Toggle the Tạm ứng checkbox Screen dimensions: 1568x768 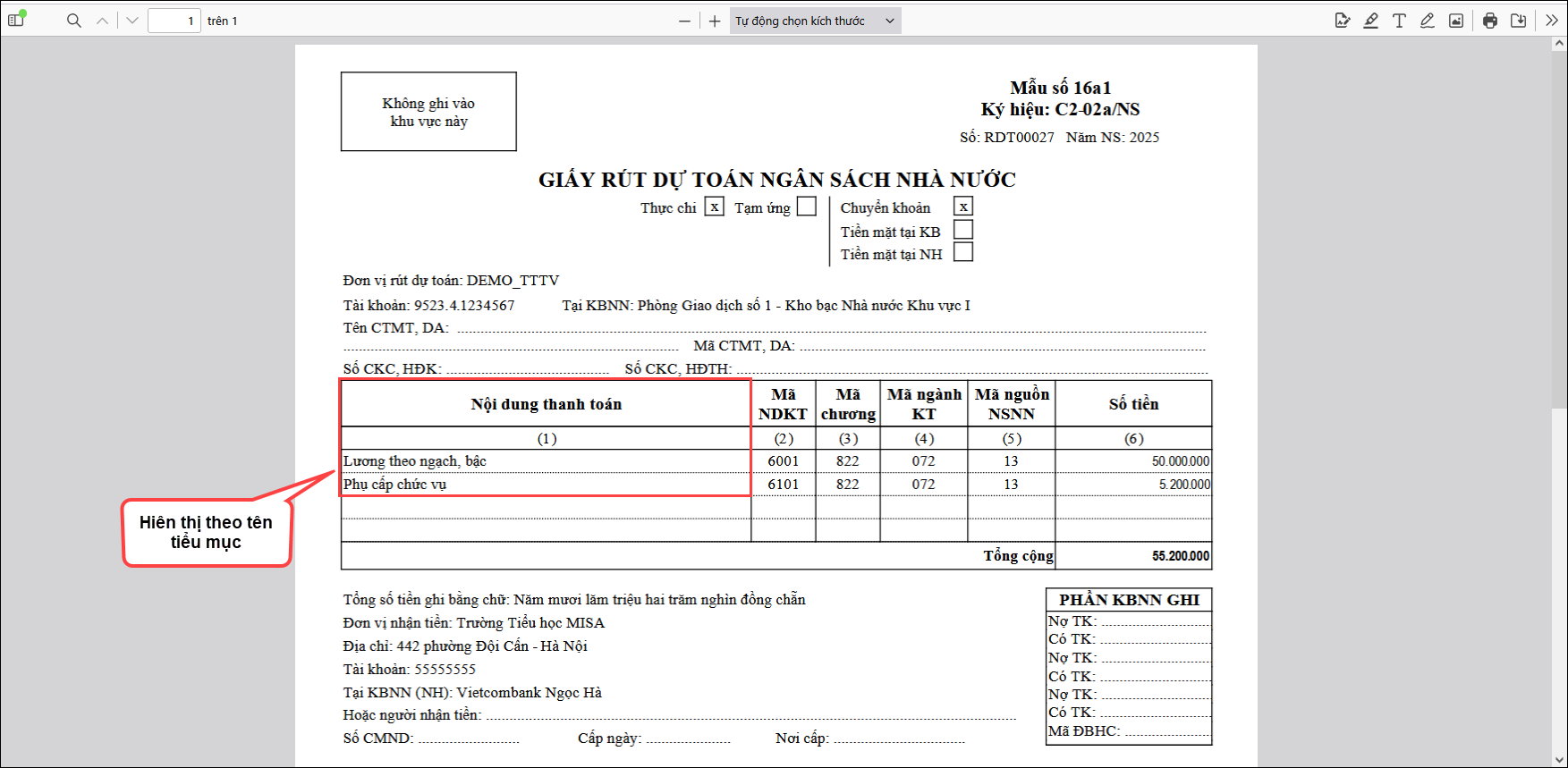(807, 207)
